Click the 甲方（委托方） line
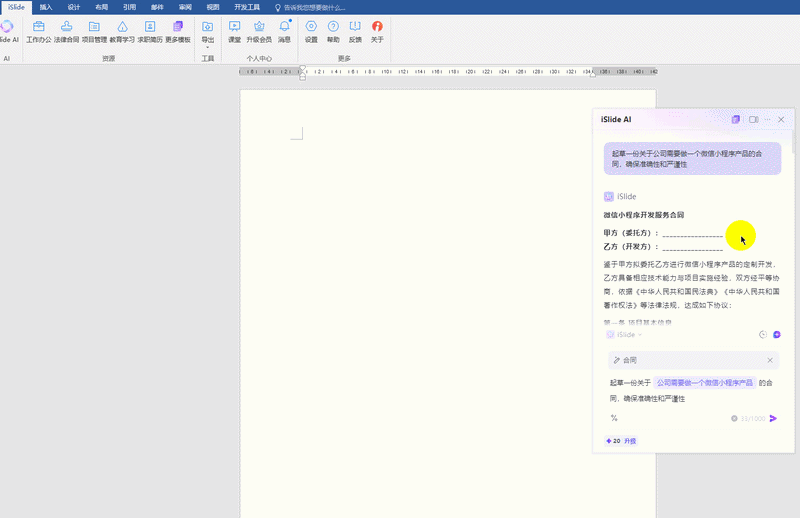The width and height of the screenshot is (800, 518). coord(663,233)
